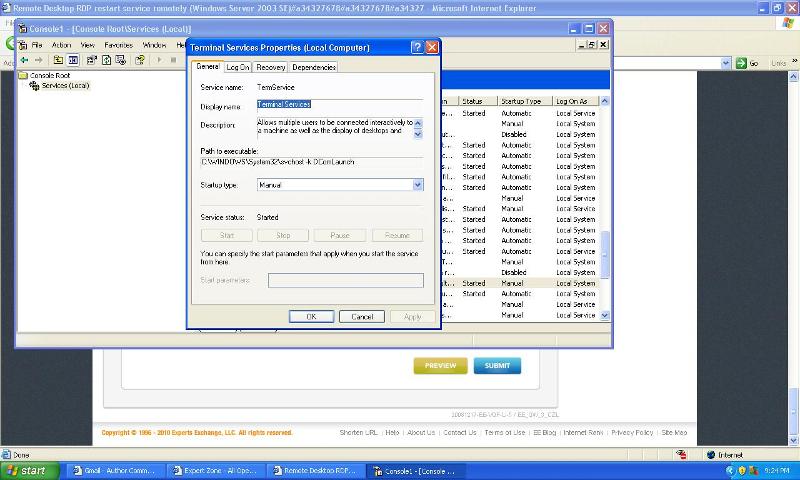Select the General tab
The height and width of the screenshot is (480, 800).
tap(208, 66)
